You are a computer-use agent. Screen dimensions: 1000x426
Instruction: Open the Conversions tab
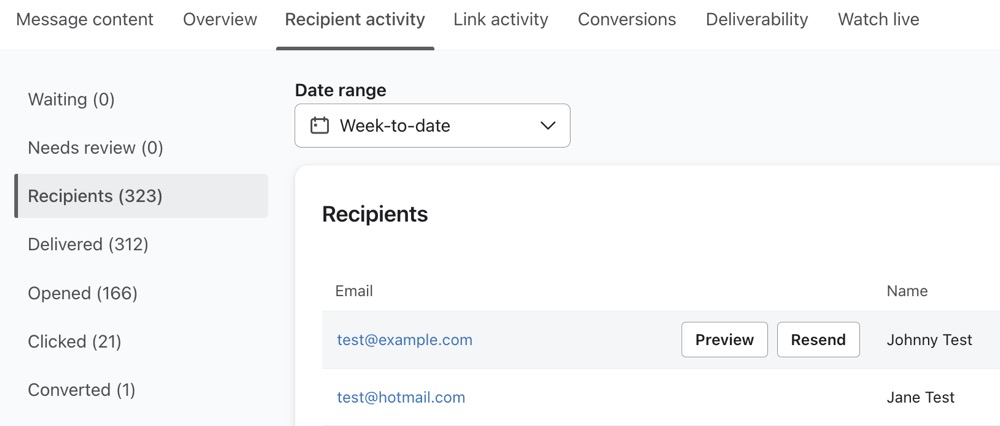pos(627,19)
